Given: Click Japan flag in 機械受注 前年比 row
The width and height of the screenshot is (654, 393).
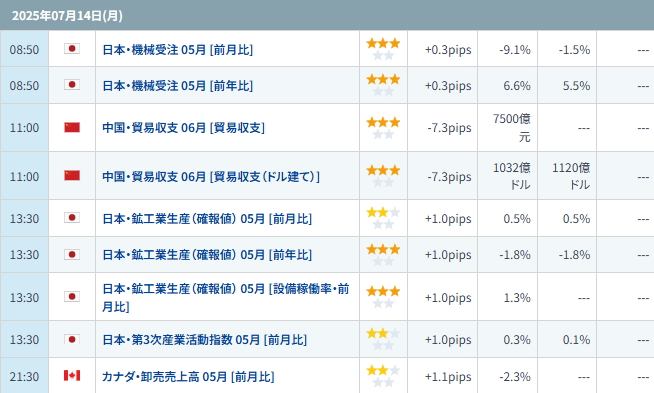Looking at the screenshot, I should [x=72, y=85].
